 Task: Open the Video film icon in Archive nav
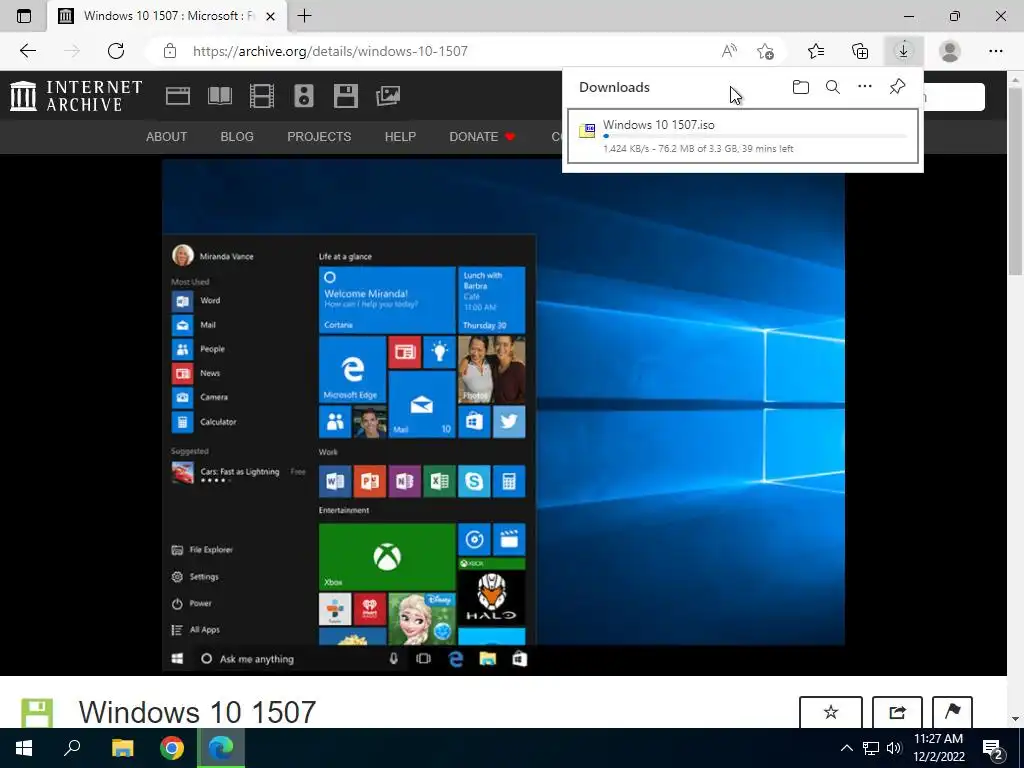click(262, 96)
